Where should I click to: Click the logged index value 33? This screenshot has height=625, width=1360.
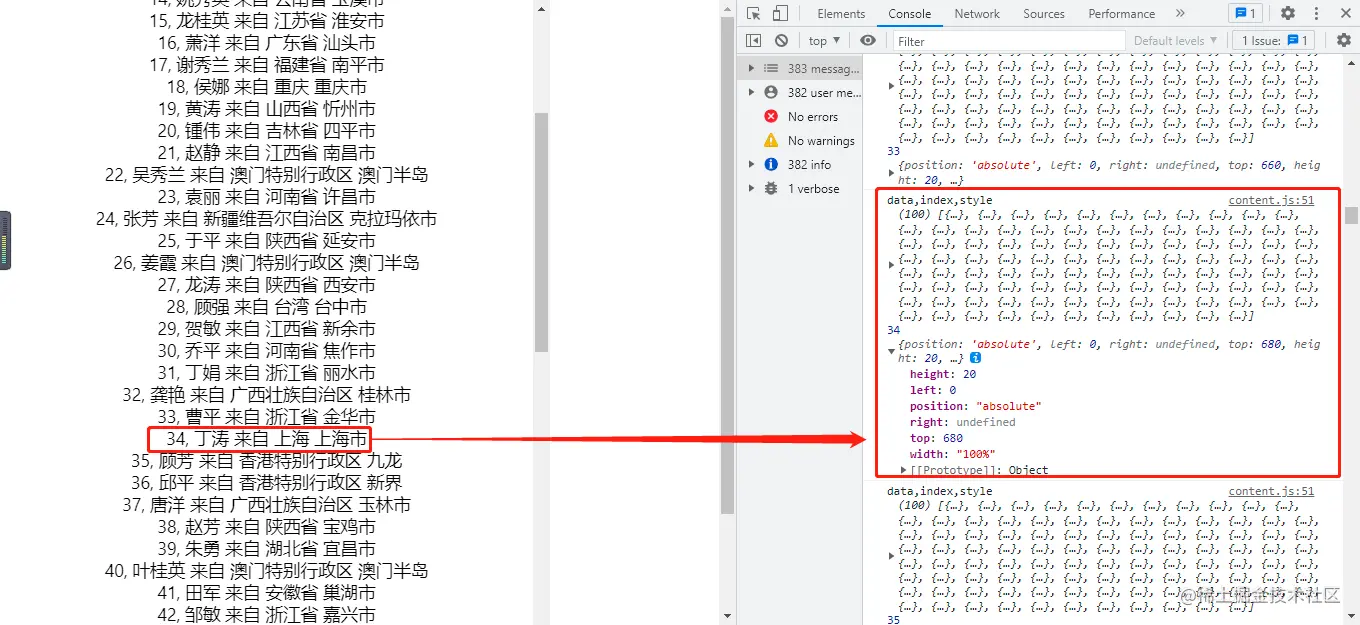[x=894, y=151]
